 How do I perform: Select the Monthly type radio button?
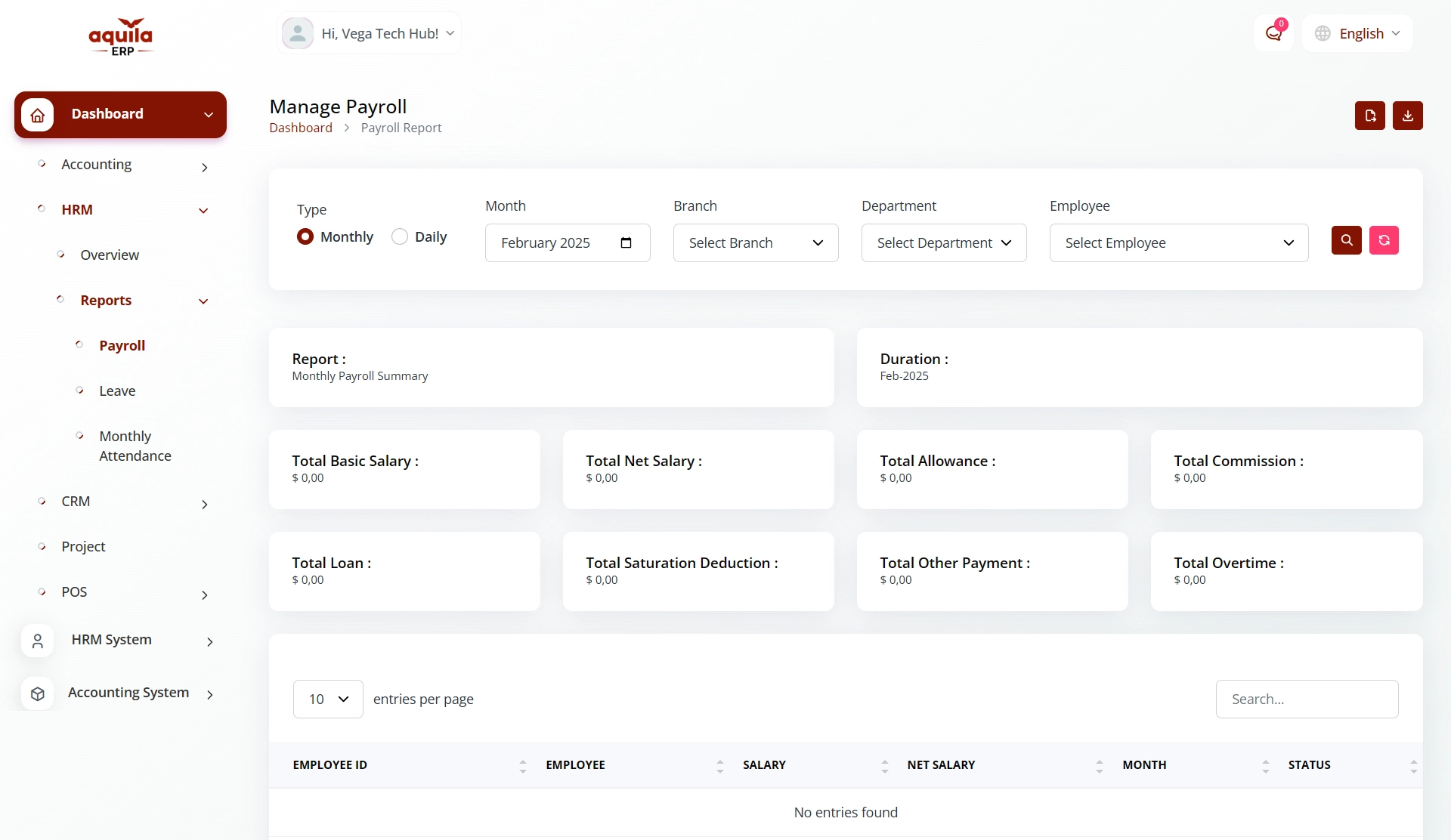point(305,236)
